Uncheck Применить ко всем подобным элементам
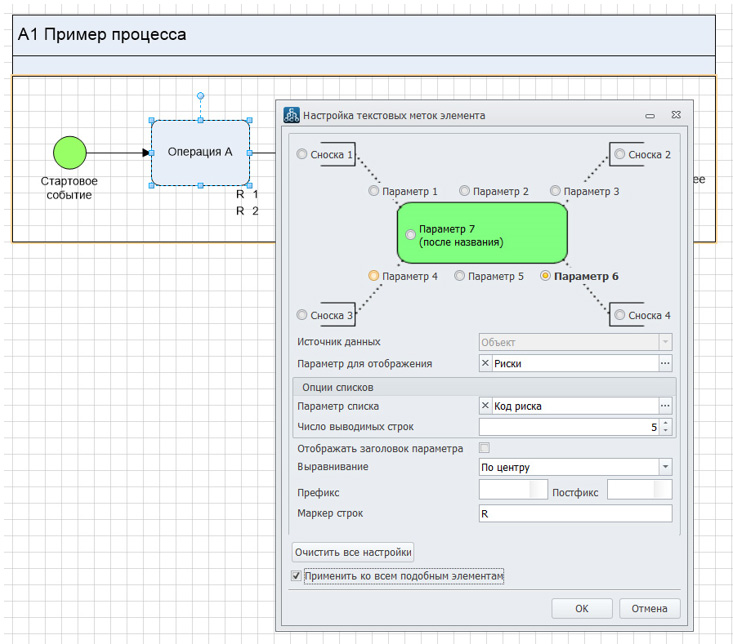733x644 pixels. point(296,576)
